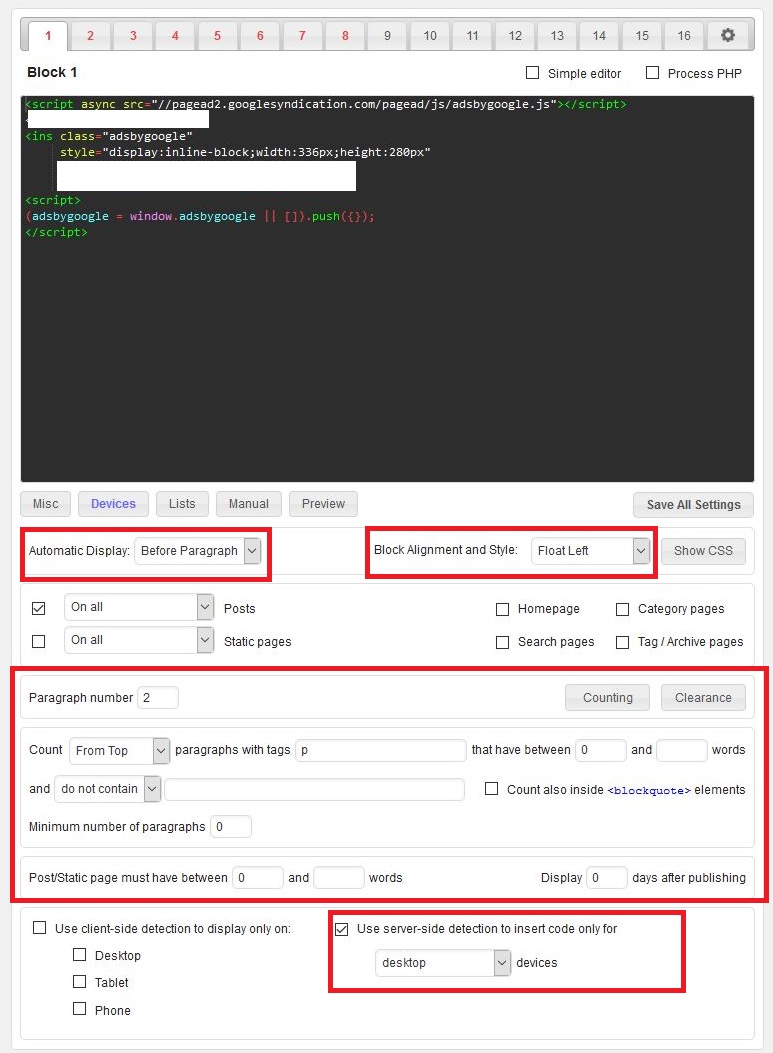Image resolution: width=773 pixels, height=1053 pixels.
Task: Click the Paragraph number input field
Action: [158, 698]
